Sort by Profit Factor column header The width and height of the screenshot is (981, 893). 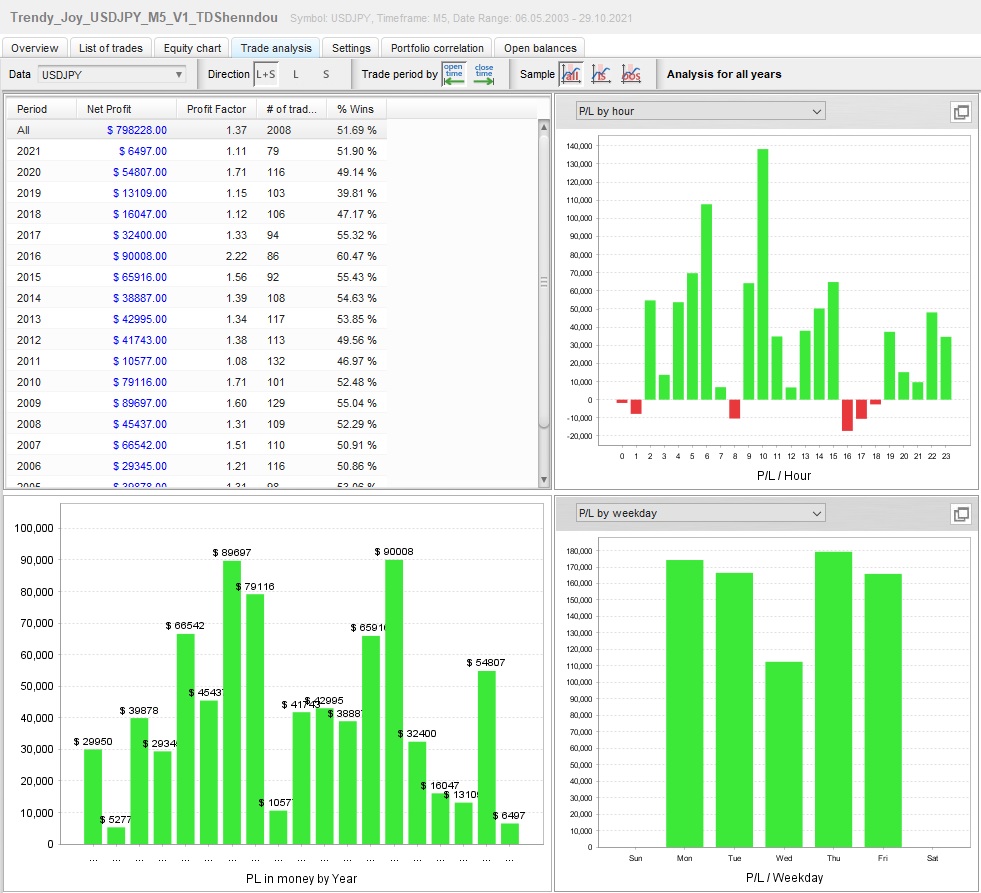pos(216,109)
